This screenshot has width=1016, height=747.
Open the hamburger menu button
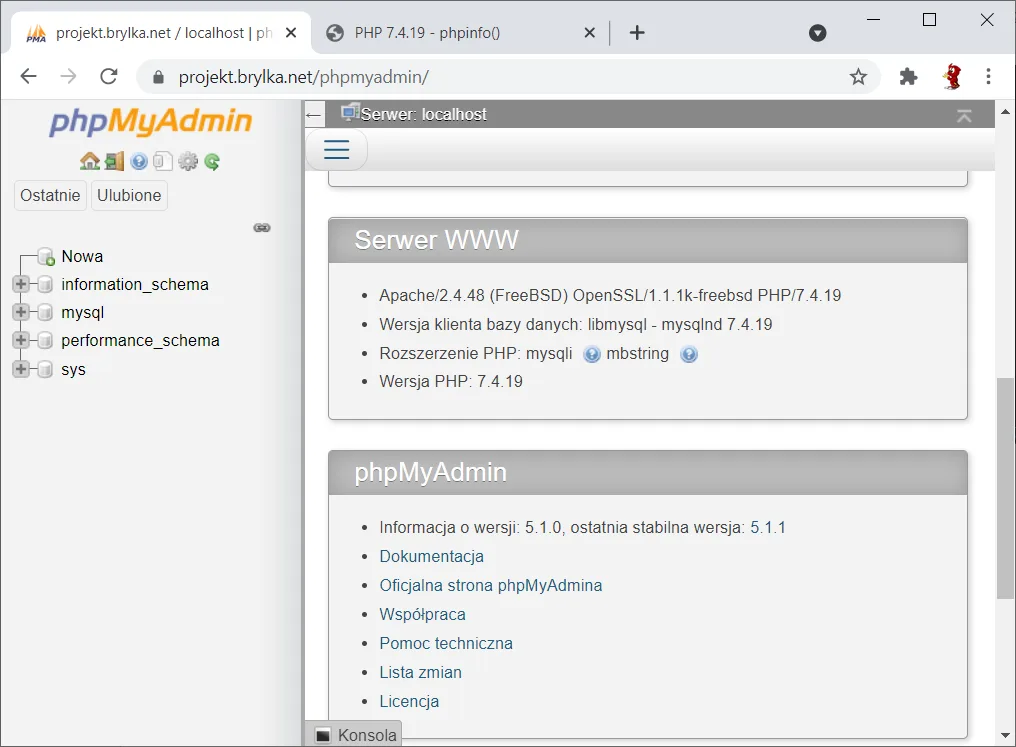[x=336, y=150]
